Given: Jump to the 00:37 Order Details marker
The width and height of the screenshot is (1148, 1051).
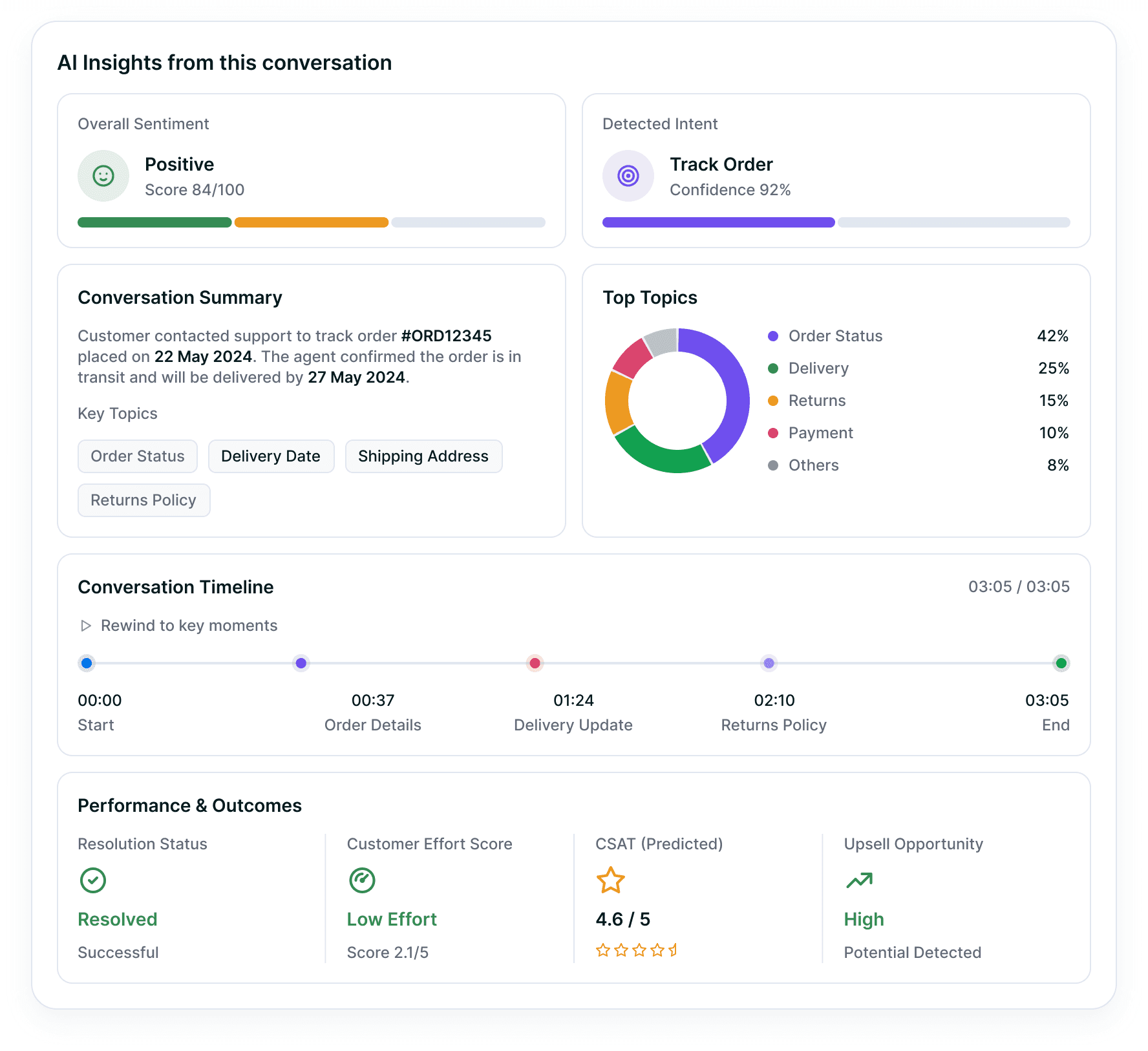Looking at the screenshot, I should coord(301,663).
